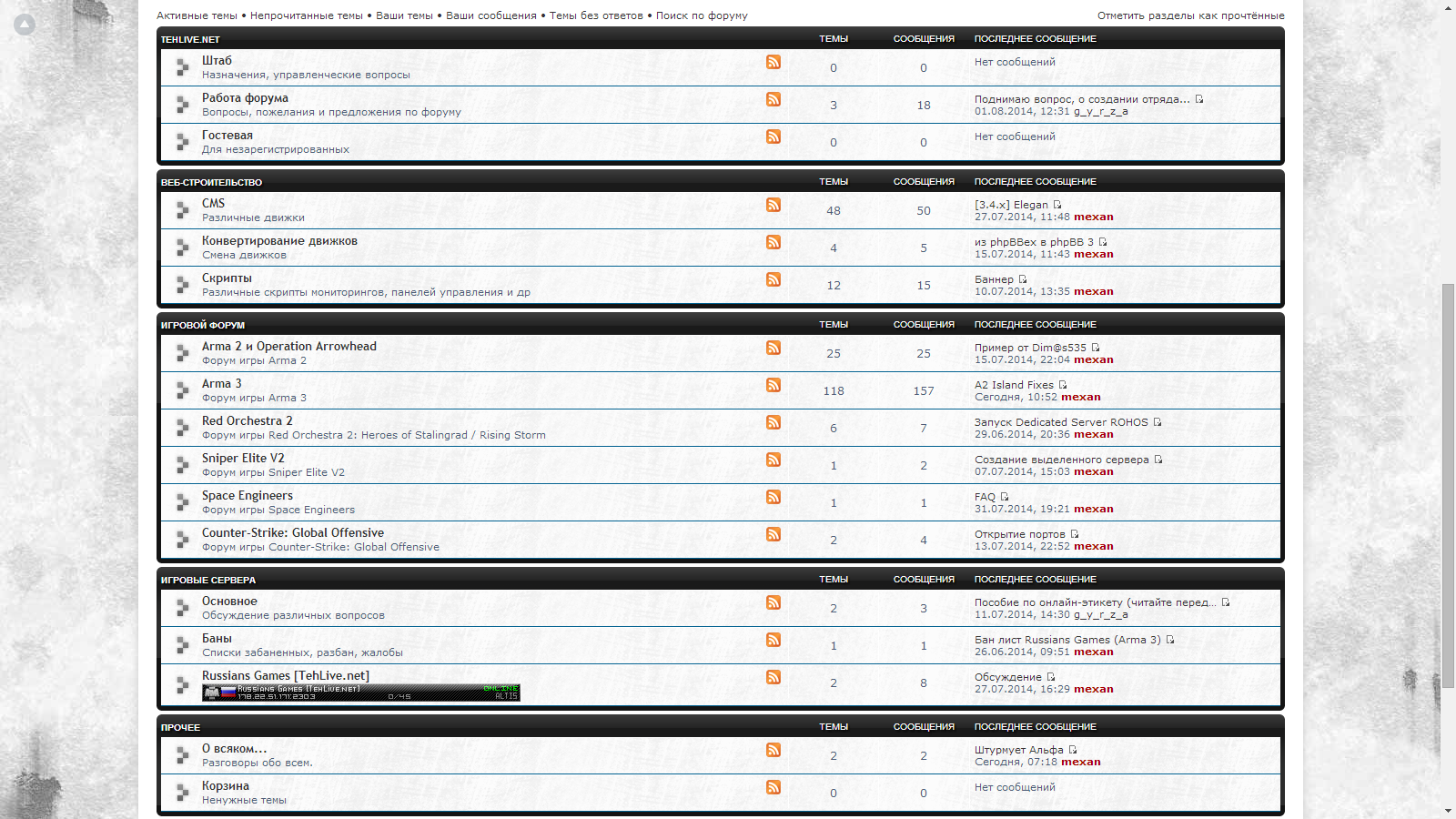Open the Sniper Elite V2 forum
1456x819 pixels.
coord(243,458)
